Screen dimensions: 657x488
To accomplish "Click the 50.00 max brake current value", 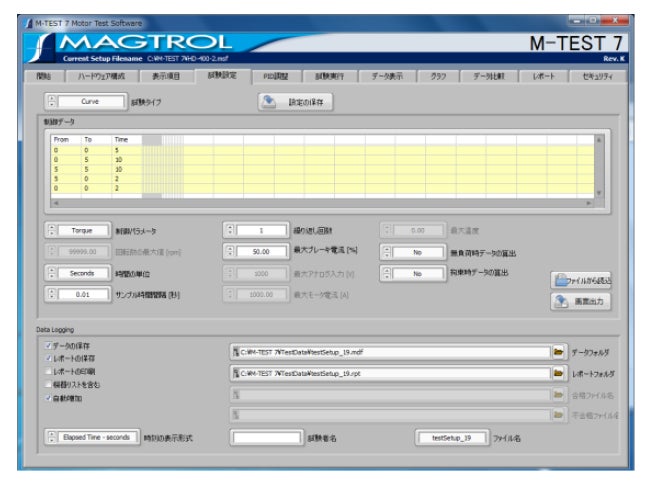I will click(x=261, y=251).
